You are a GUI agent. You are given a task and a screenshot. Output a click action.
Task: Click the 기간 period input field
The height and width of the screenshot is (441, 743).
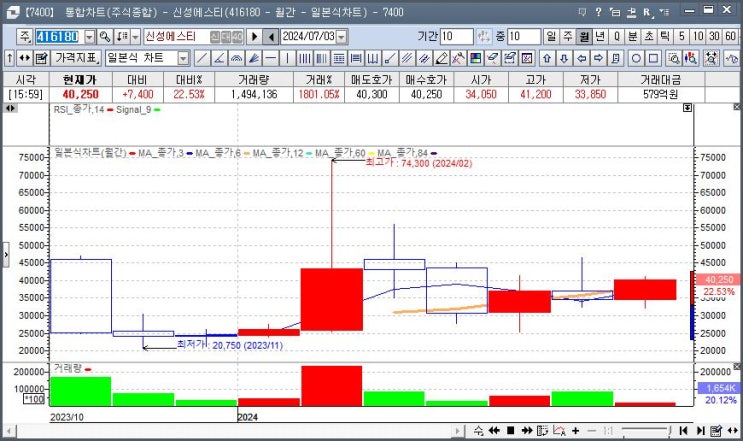tap(457, 36)
